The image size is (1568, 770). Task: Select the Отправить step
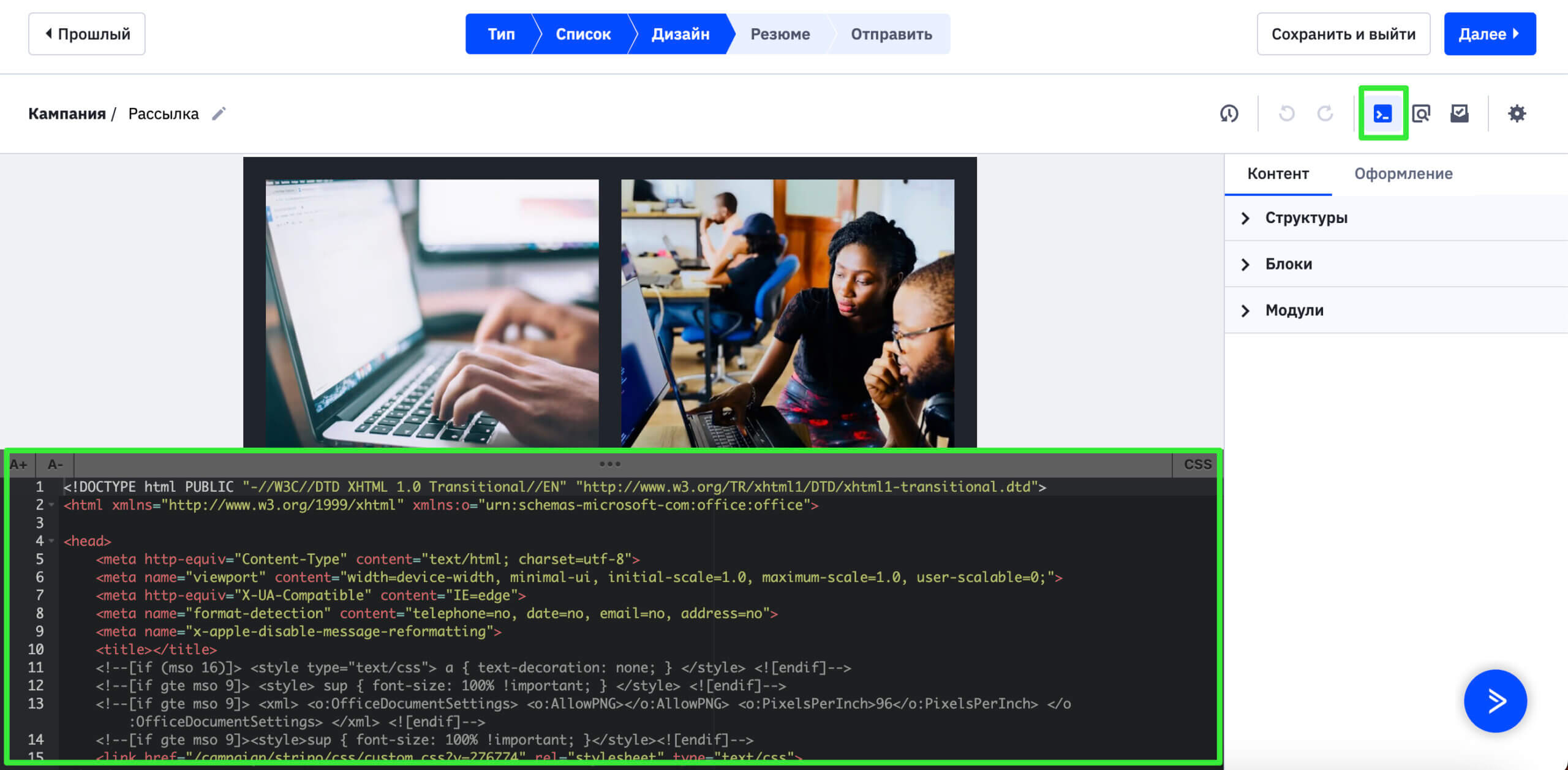pos(890,34)
